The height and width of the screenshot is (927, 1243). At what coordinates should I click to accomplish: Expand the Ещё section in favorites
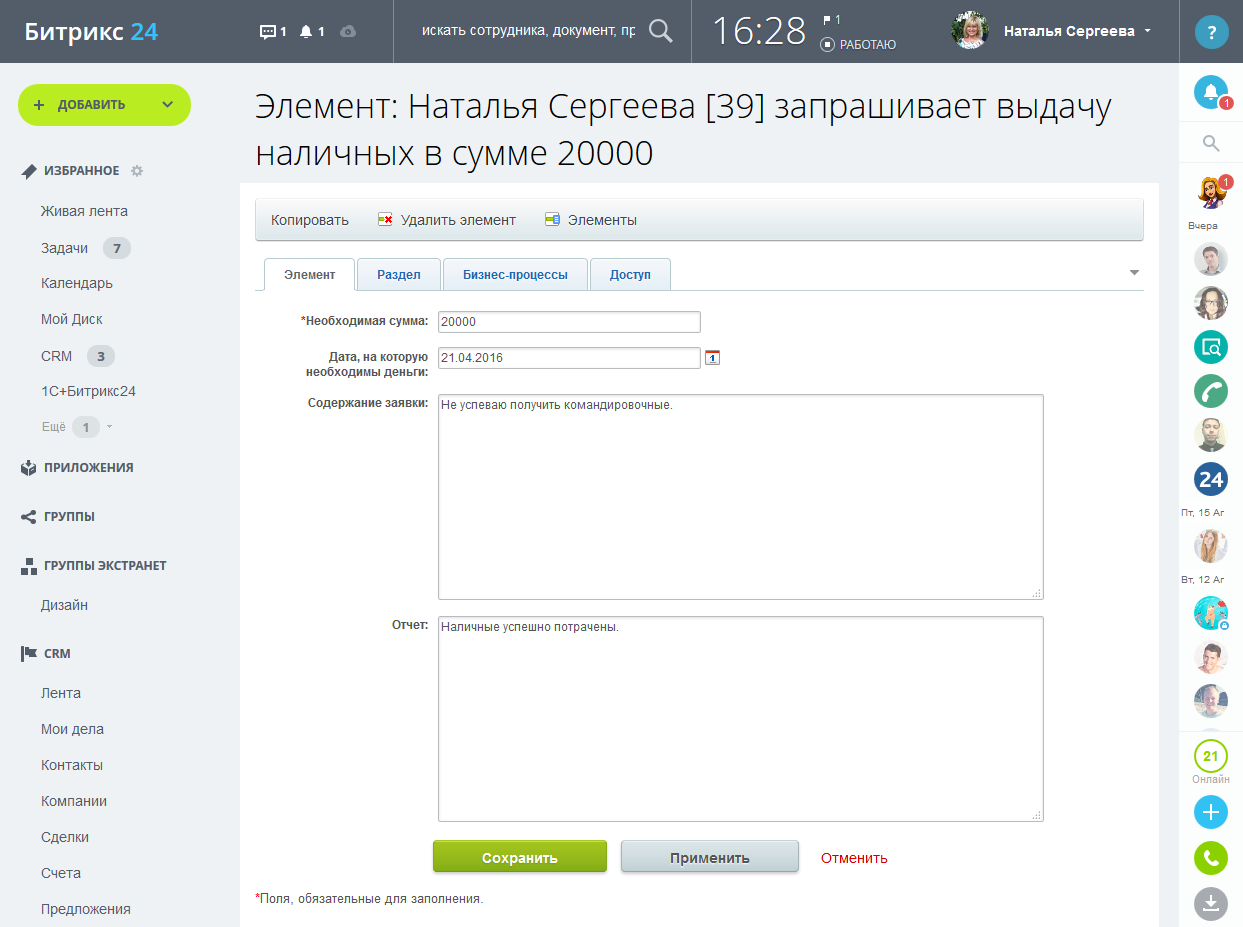(x=76, y=427)
